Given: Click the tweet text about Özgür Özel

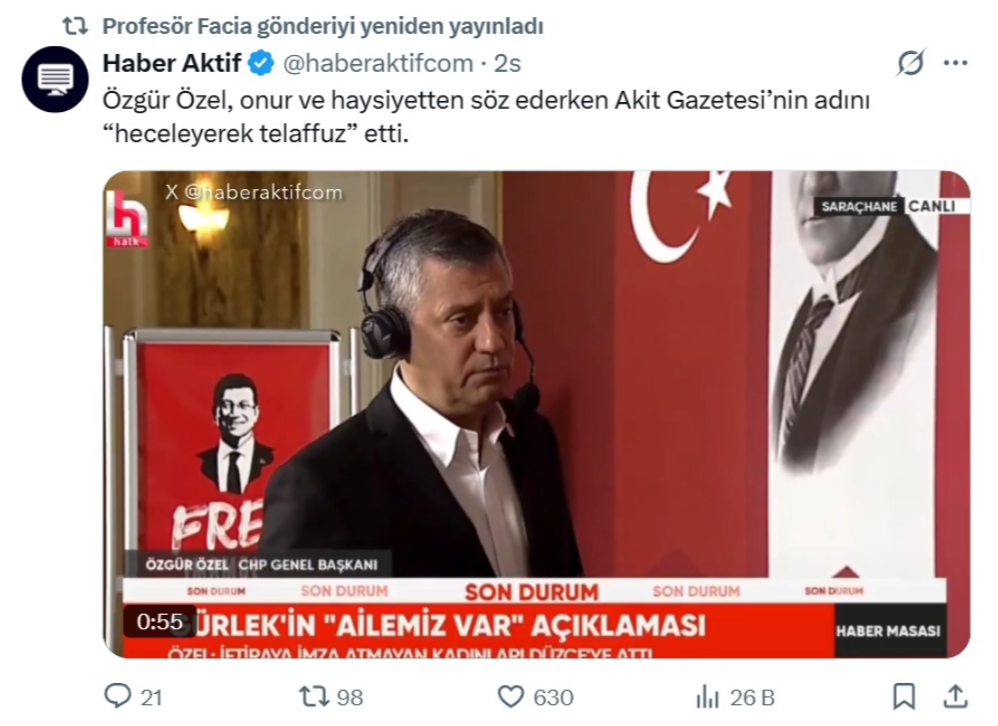Looking at the screenshot, I should [x=486, y=117].
